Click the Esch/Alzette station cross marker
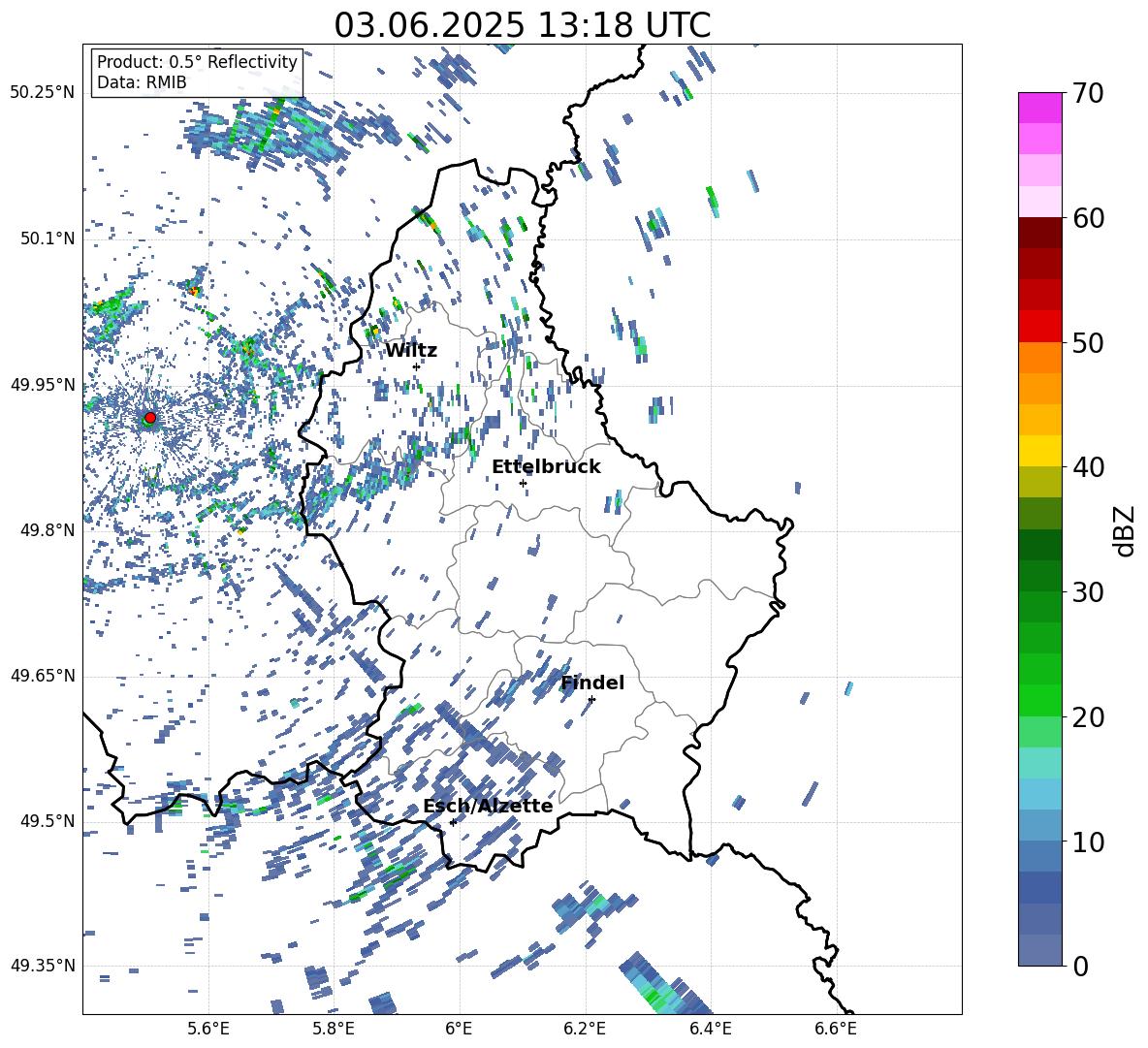 pos(453,822)
